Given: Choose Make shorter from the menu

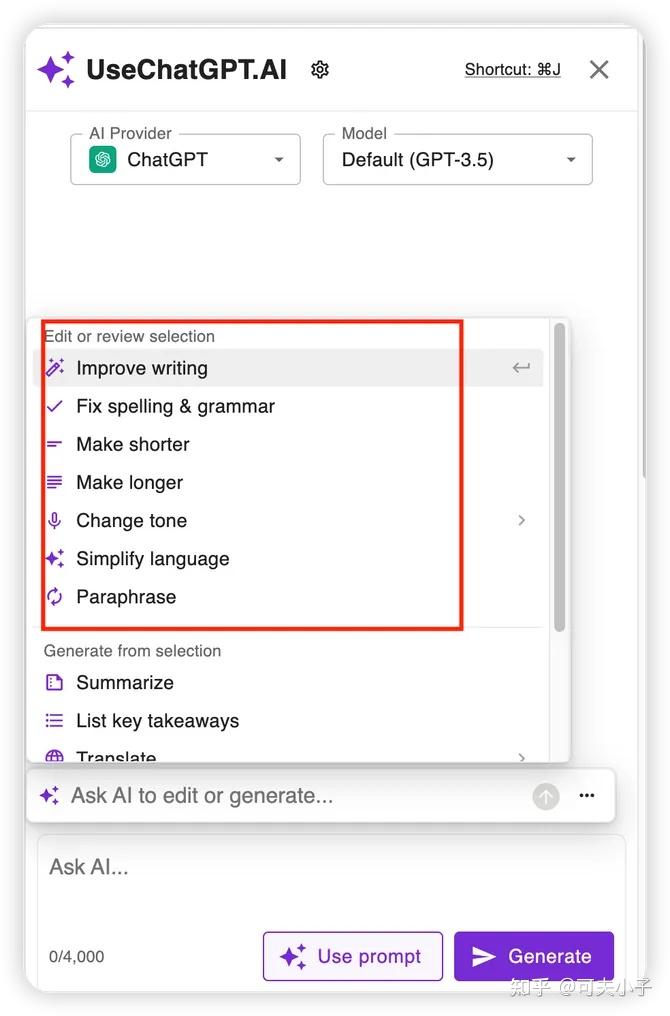Looking at the screenshot, I should pyautogui.click(x=133, y=445).
